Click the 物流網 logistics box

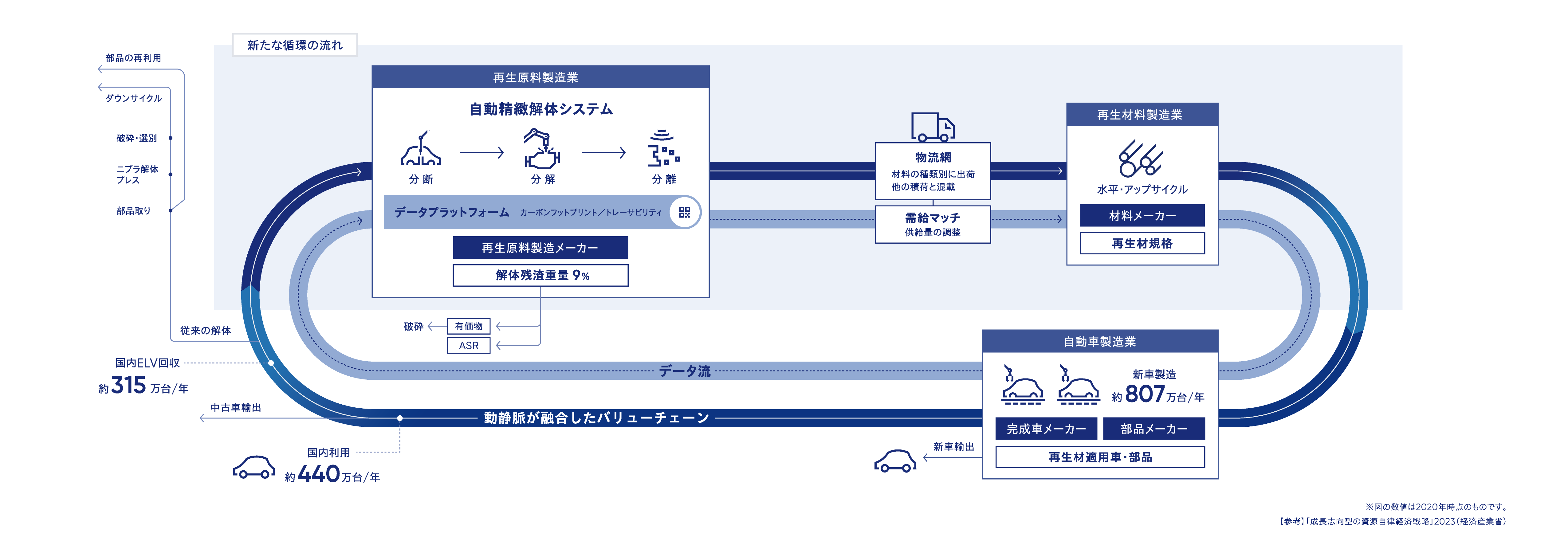click(933, 171)
